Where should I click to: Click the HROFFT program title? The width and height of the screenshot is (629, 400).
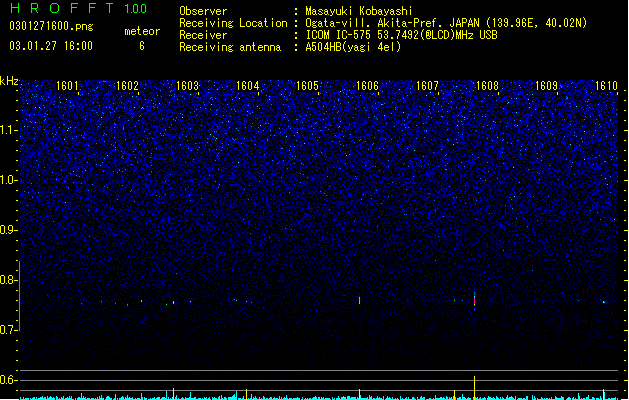[62, 8]
